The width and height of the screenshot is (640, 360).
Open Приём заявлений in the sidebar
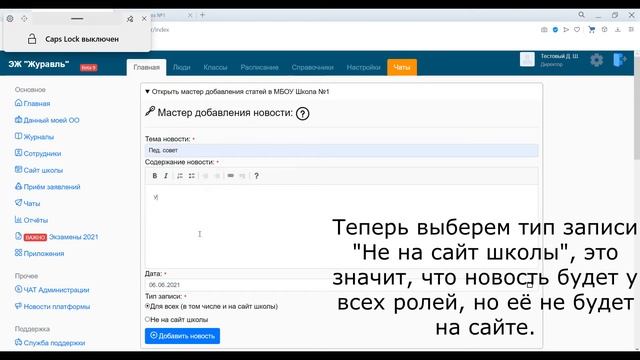pos(47,187)
